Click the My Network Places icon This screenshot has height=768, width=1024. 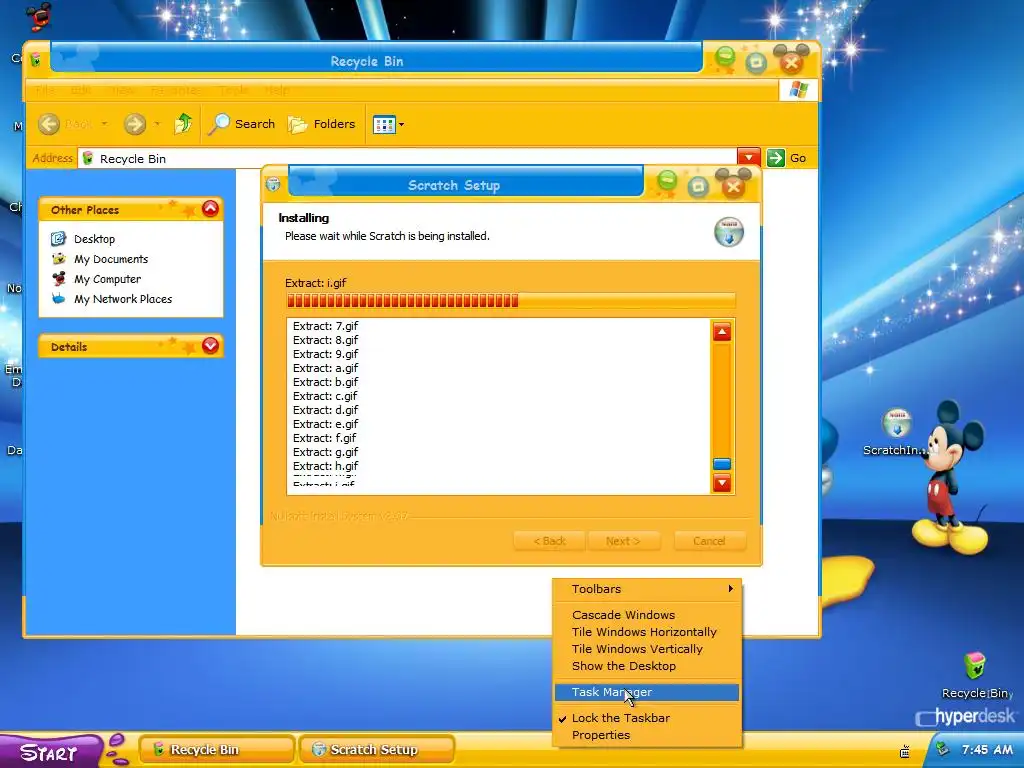59,298
